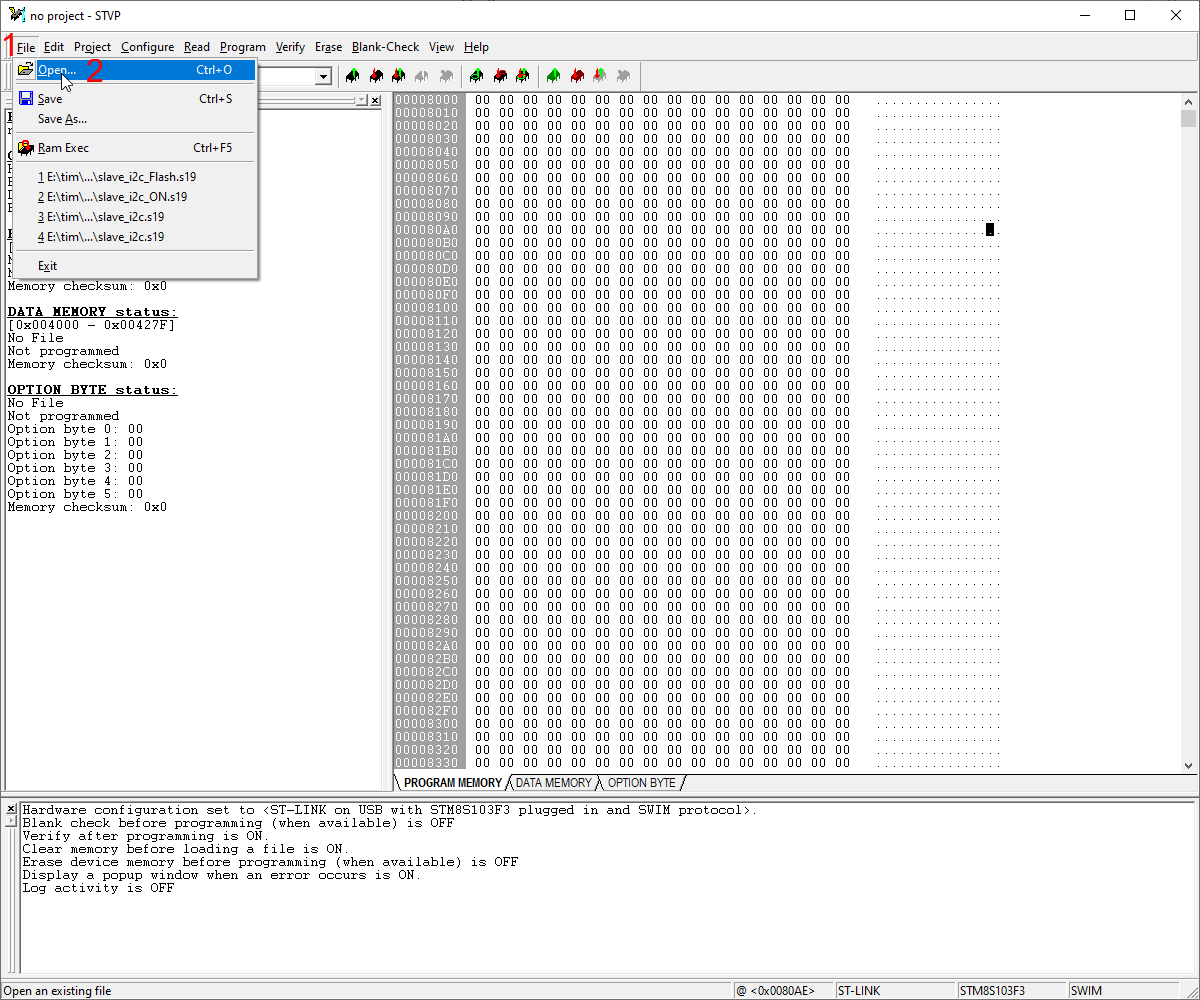1200x1000 pixels.
Task: Select the Program all tabs icon
Action: point(577,75)
